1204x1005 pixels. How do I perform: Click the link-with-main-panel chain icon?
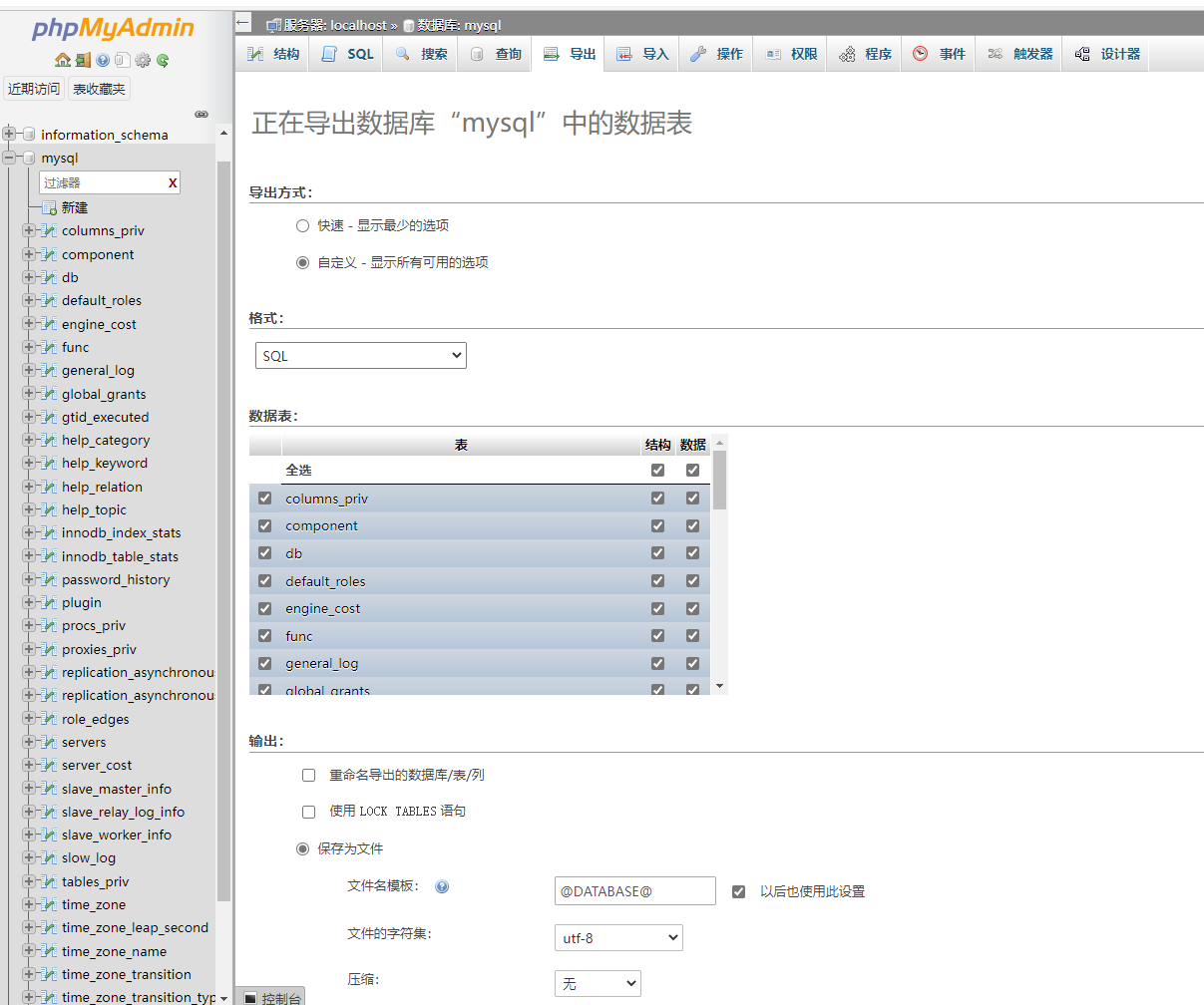pyautogui.click(x=201, y=114)
